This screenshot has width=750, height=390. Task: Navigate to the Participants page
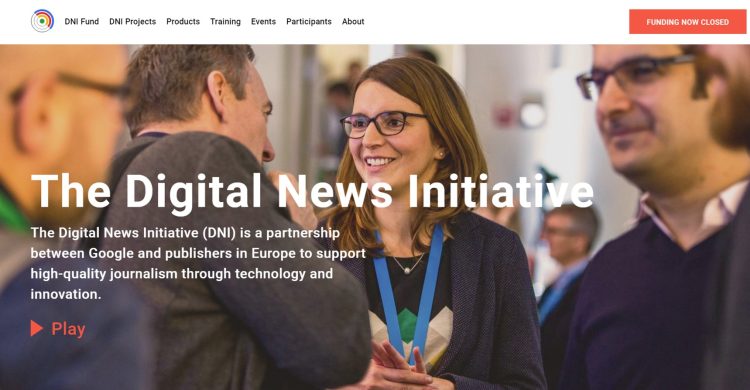pyautogui.click(x=309, y=22)
